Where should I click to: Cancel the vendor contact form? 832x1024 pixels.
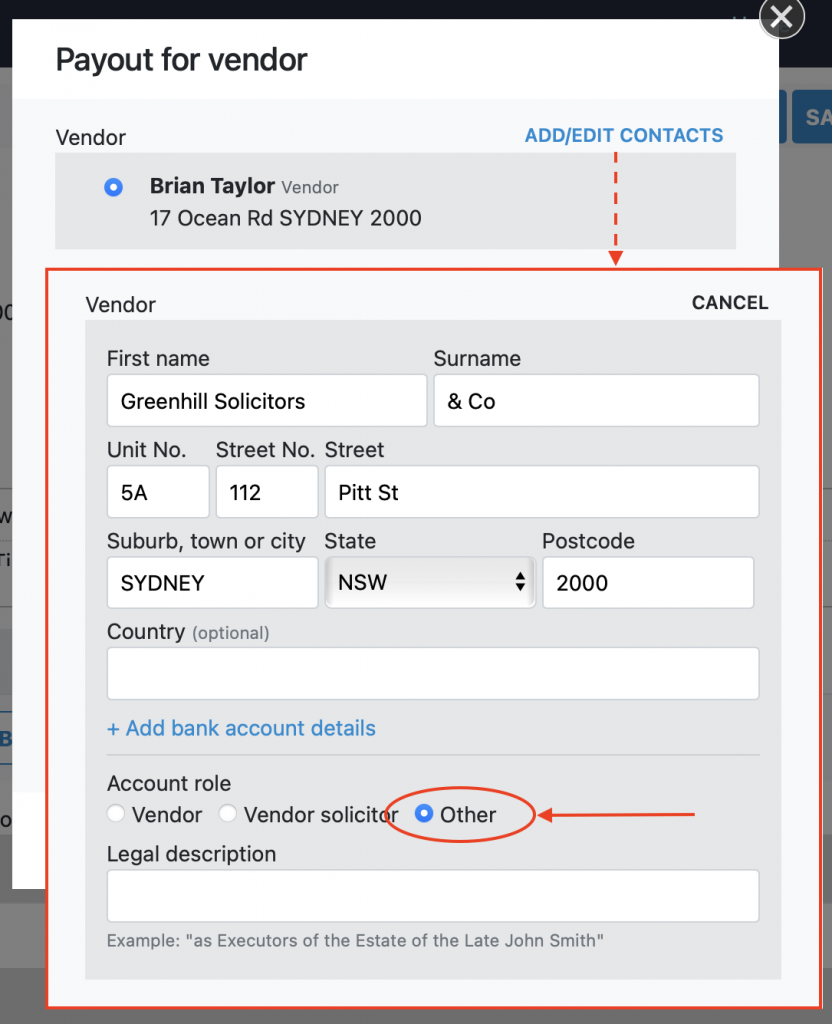click(x=729, y=303)
